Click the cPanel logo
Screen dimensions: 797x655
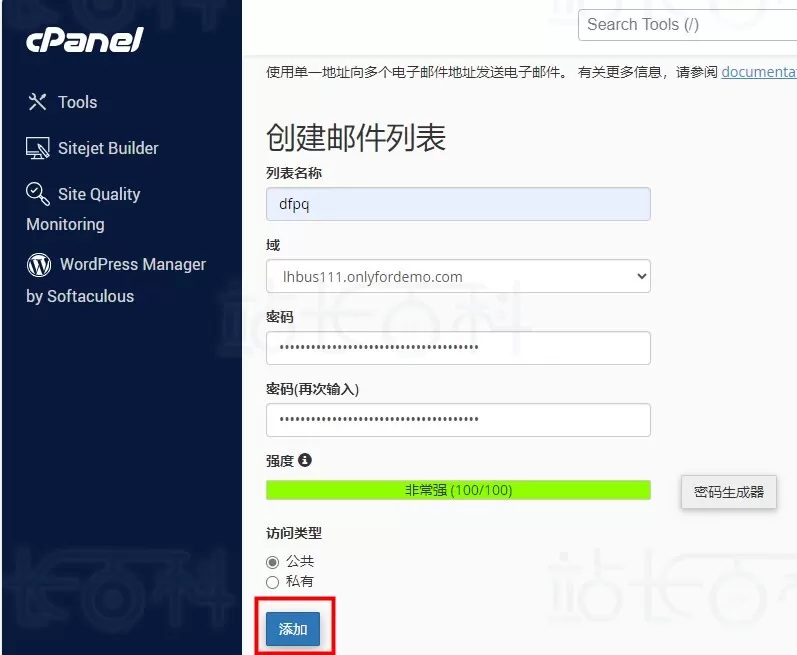point(85,40)
